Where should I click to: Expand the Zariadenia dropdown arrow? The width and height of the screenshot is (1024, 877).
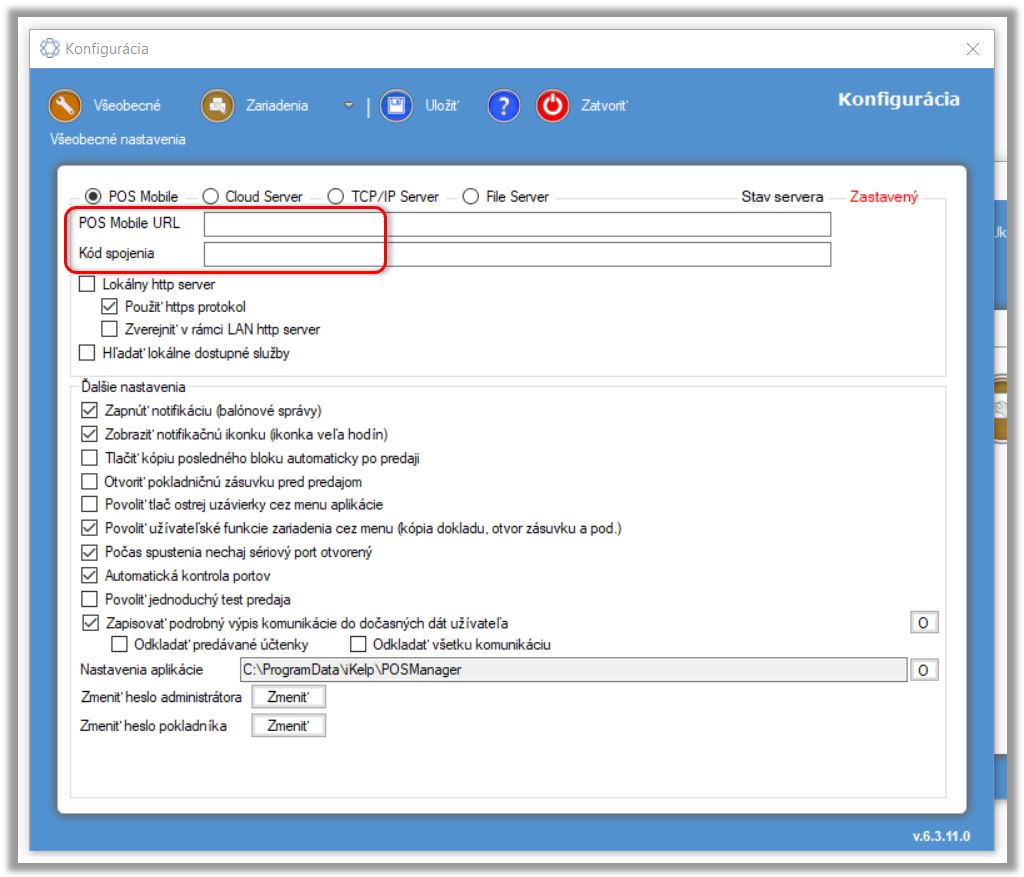point(348,105)
